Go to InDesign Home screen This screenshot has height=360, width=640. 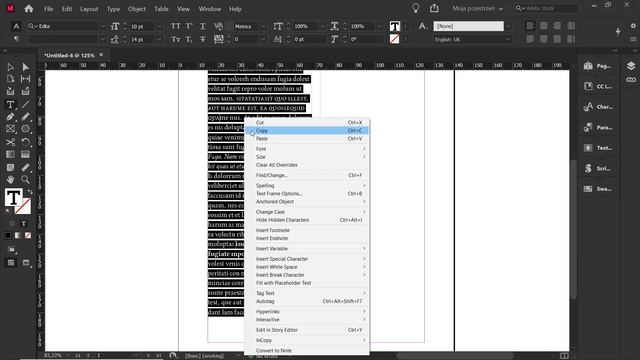pyautogui.click(x=29, y=9)
